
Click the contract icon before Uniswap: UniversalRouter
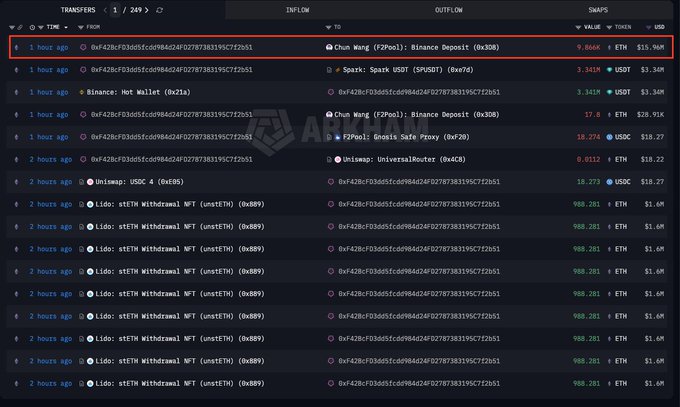tap(329, 160)
